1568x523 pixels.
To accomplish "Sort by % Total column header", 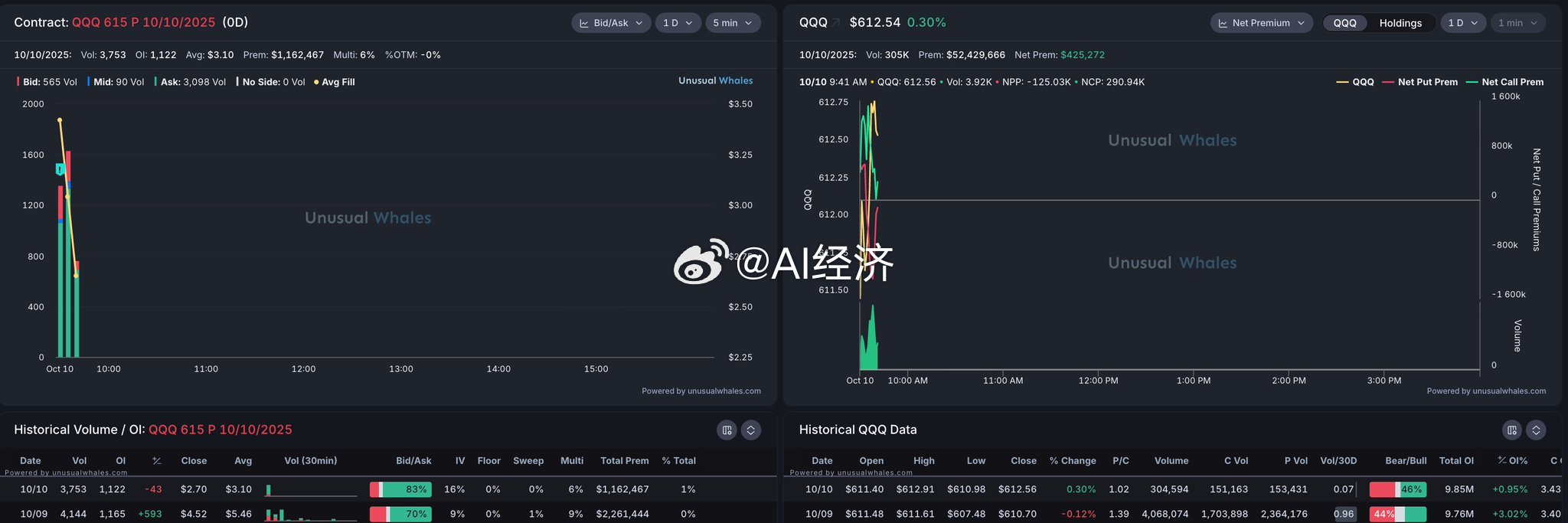I will tap(679, 461).
